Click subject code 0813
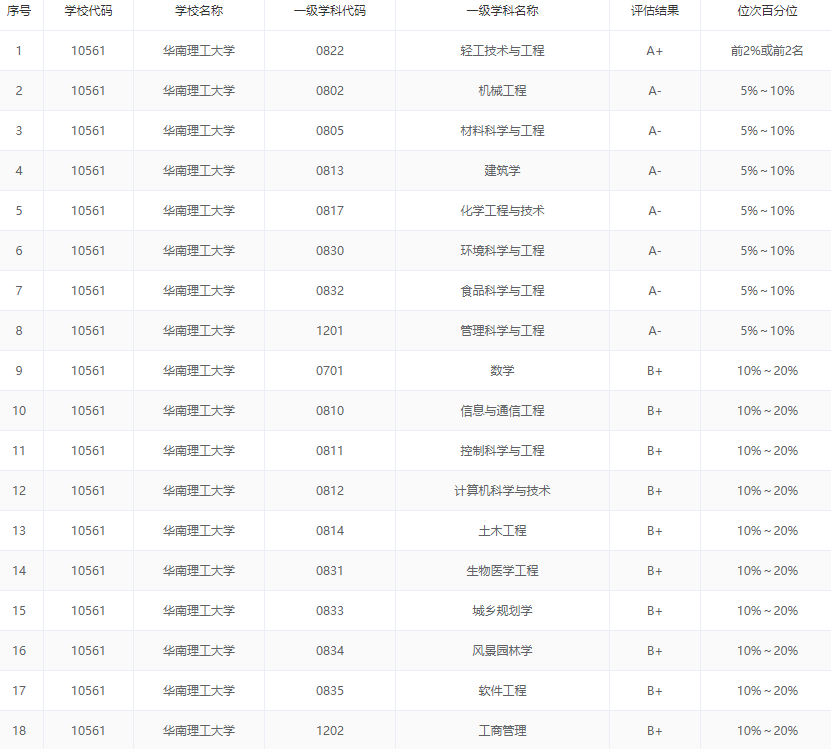This screenshot has height=749, width=831. click(x=330, y=171)
